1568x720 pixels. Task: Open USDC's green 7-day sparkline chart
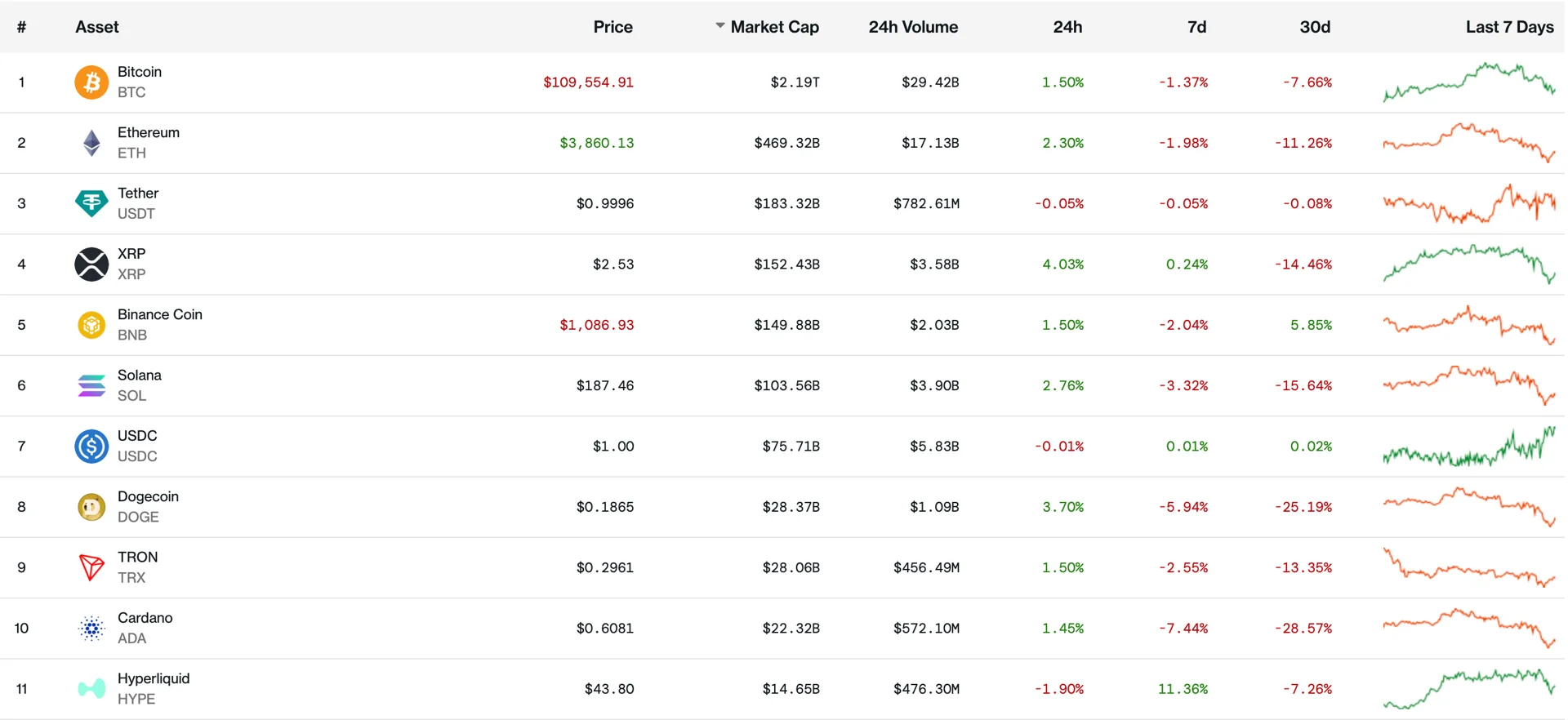(x=1468, y=447)
